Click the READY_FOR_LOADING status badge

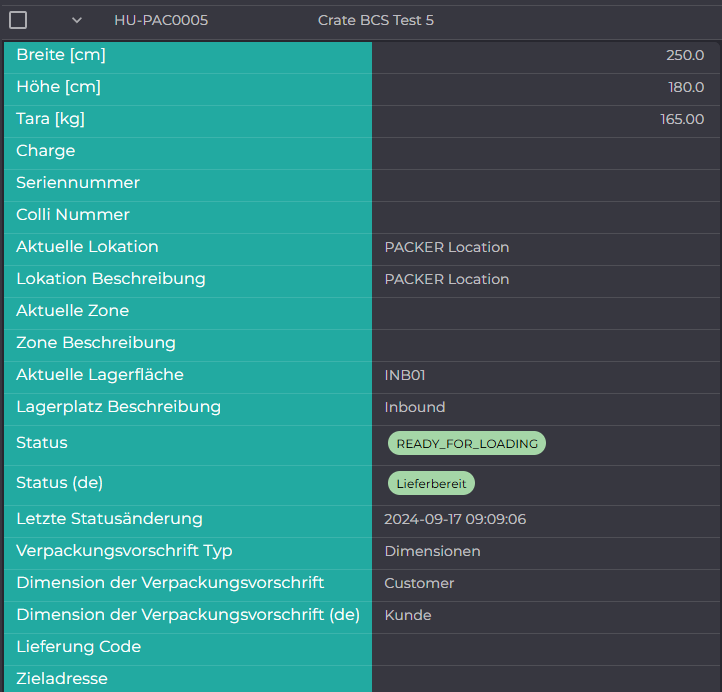[x=467, y=443]
